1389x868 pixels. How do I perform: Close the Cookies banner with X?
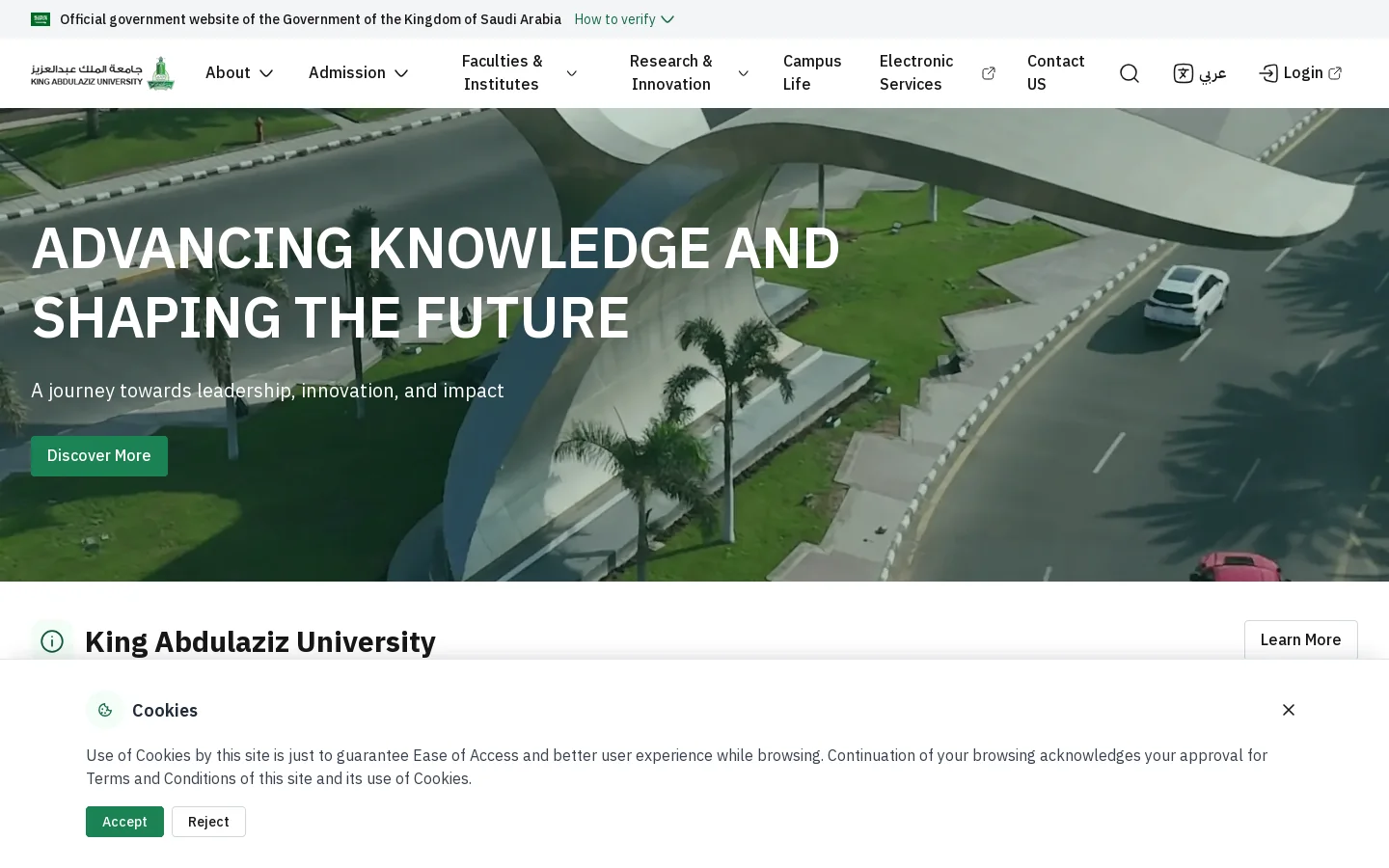pos(1289,710)
